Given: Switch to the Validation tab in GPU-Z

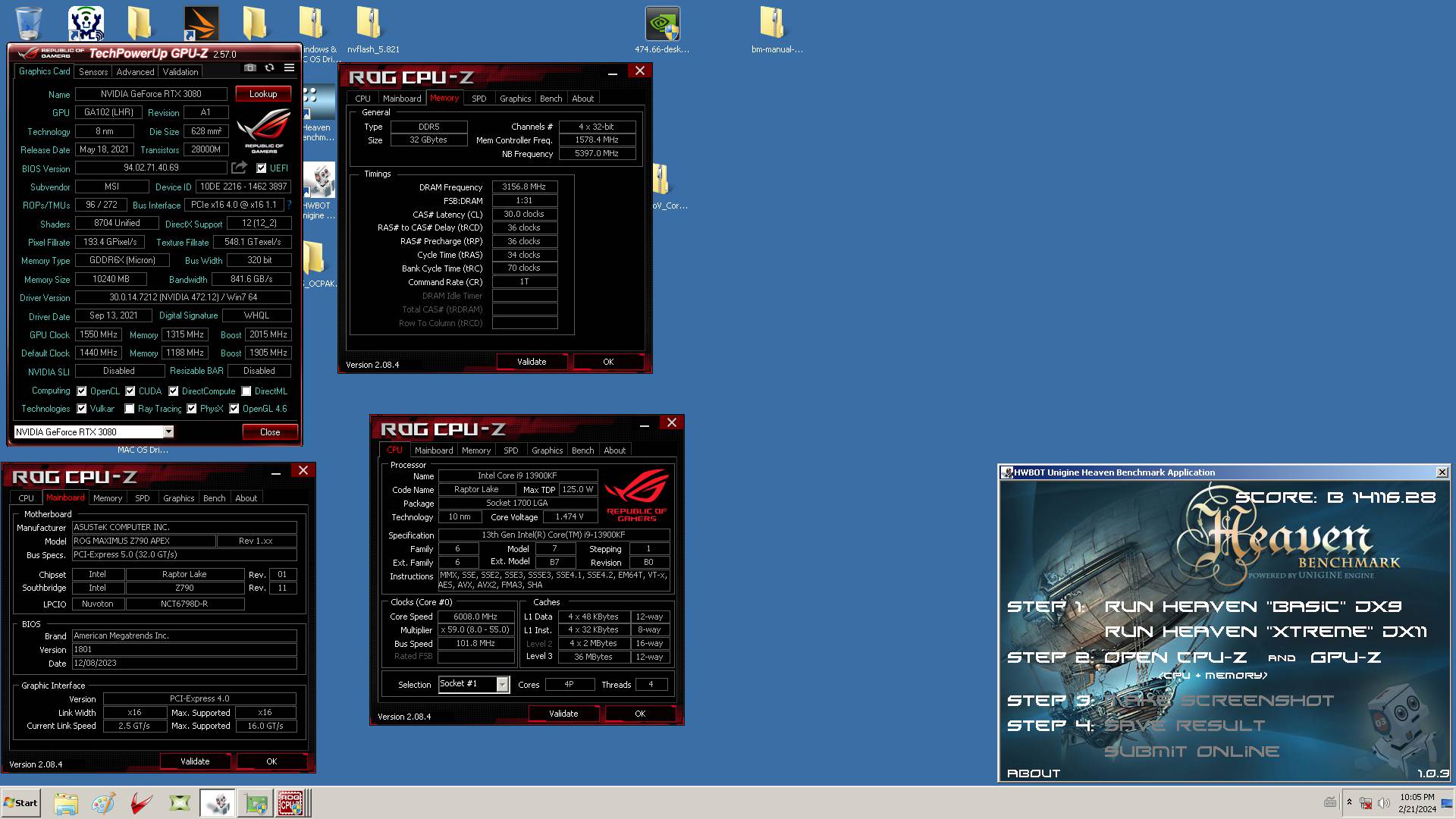Looking at the screenshot, I should click(180, 72).
